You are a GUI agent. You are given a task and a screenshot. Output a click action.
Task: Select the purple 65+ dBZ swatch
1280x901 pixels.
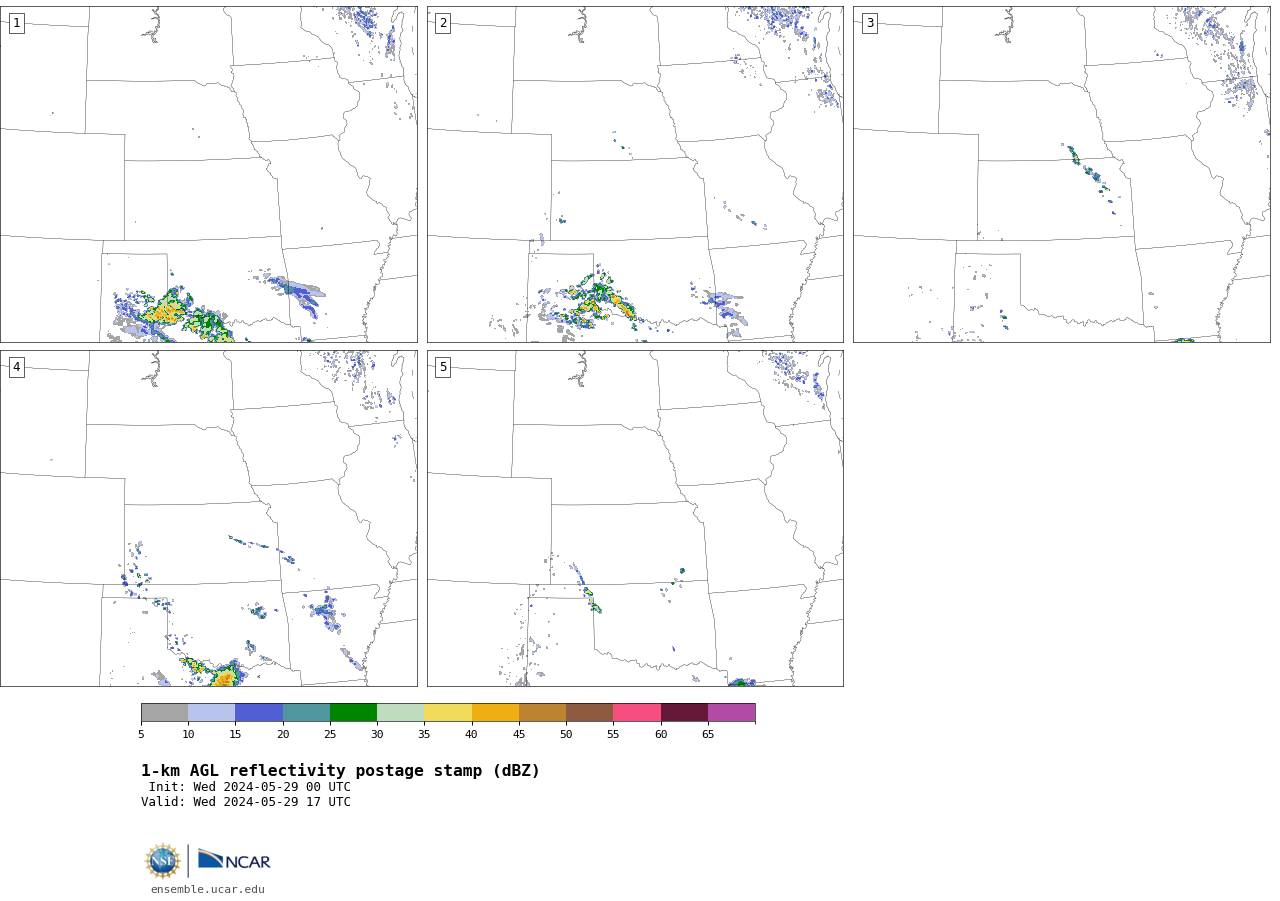pos(731,713)
